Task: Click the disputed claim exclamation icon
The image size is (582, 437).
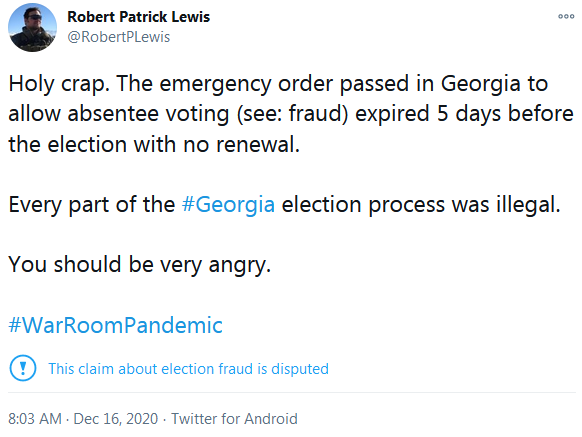Action: coord(23,368)
